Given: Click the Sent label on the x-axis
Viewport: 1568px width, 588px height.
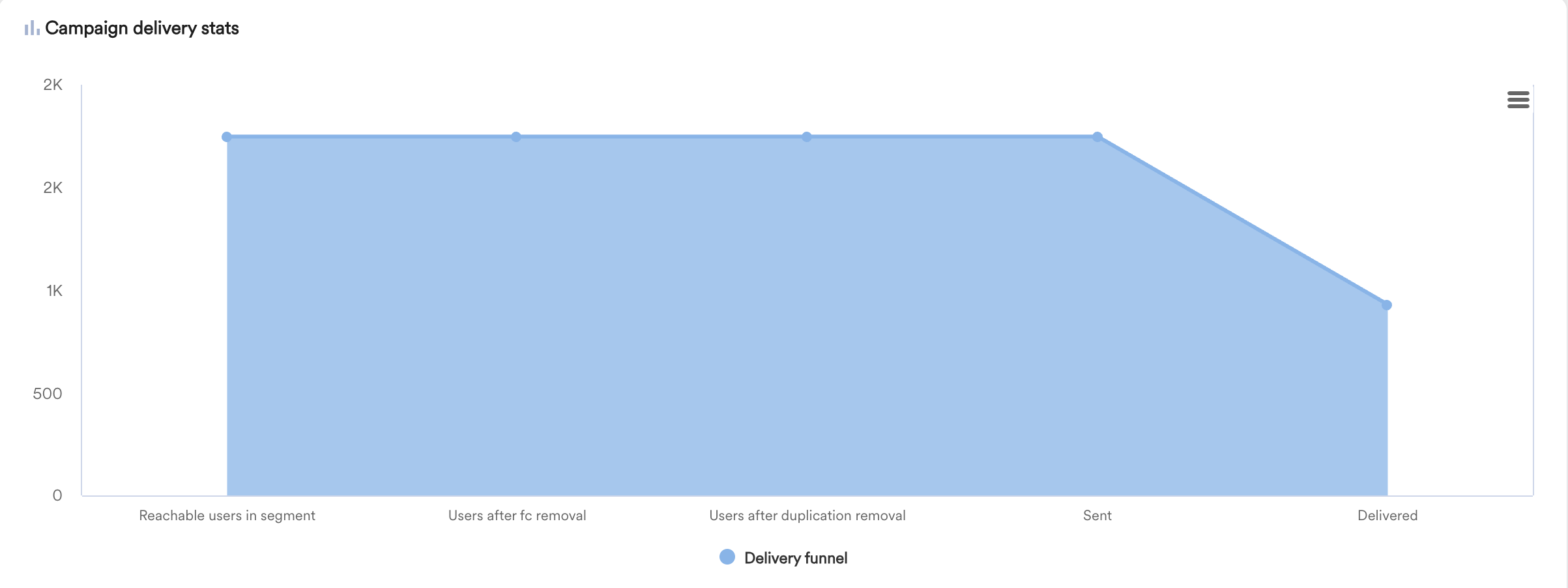Looking at the screenshot, I should tap(1097, 515).
